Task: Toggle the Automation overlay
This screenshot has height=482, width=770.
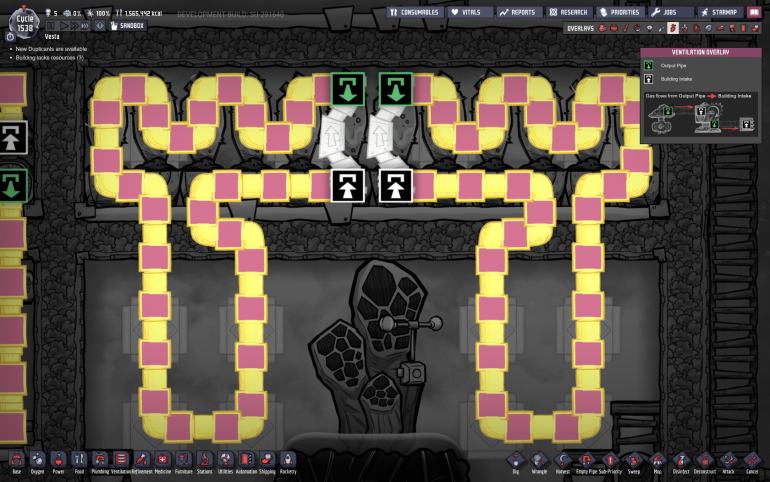Action: pyautogui.click(x=743, y=28)
